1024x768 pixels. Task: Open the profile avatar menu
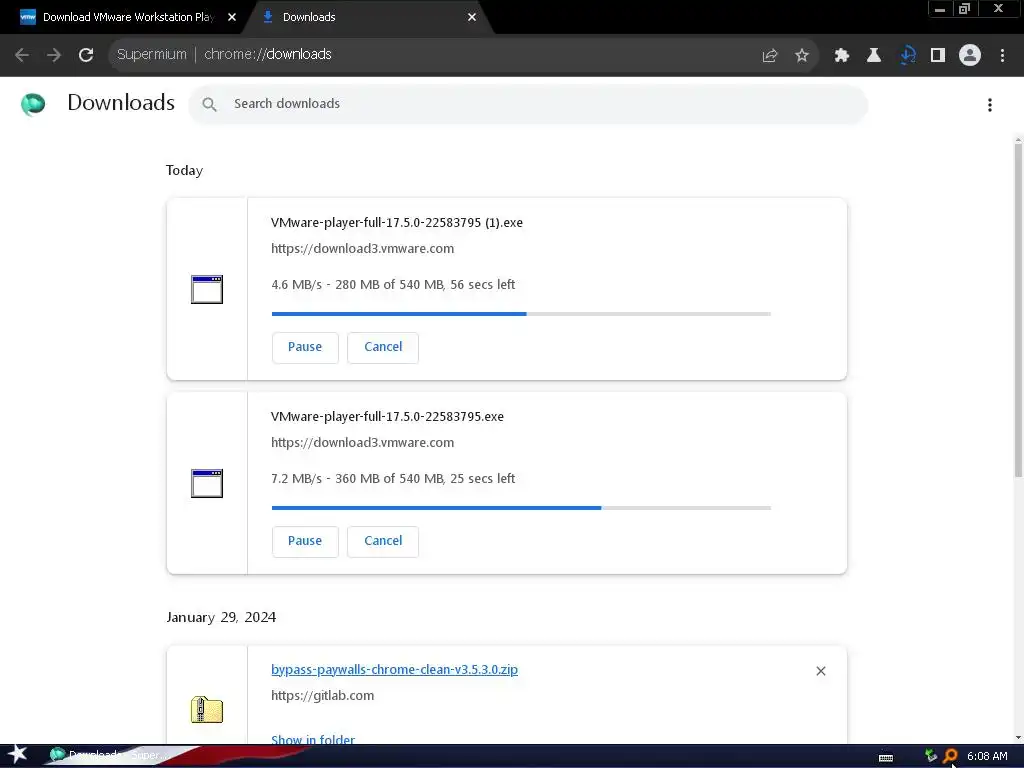point(970,55)
